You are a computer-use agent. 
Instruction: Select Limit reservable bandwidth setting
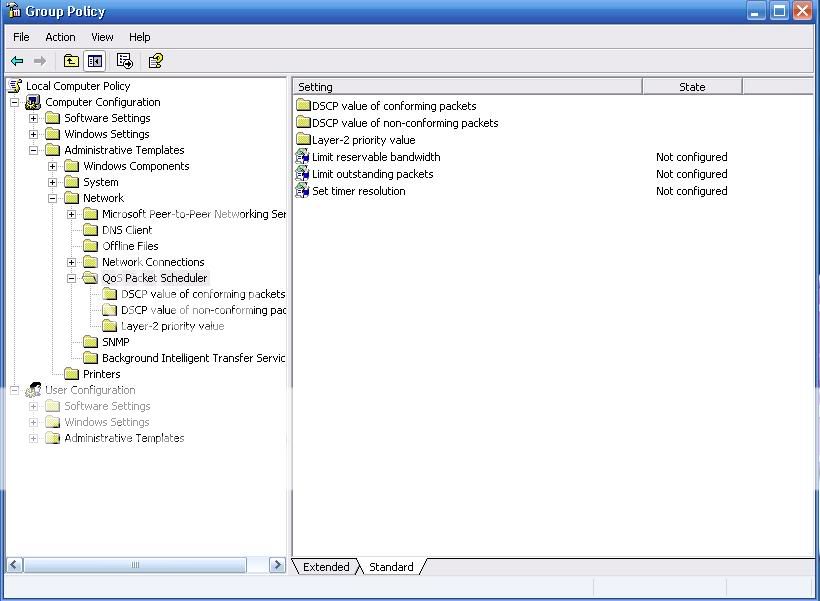376,157
